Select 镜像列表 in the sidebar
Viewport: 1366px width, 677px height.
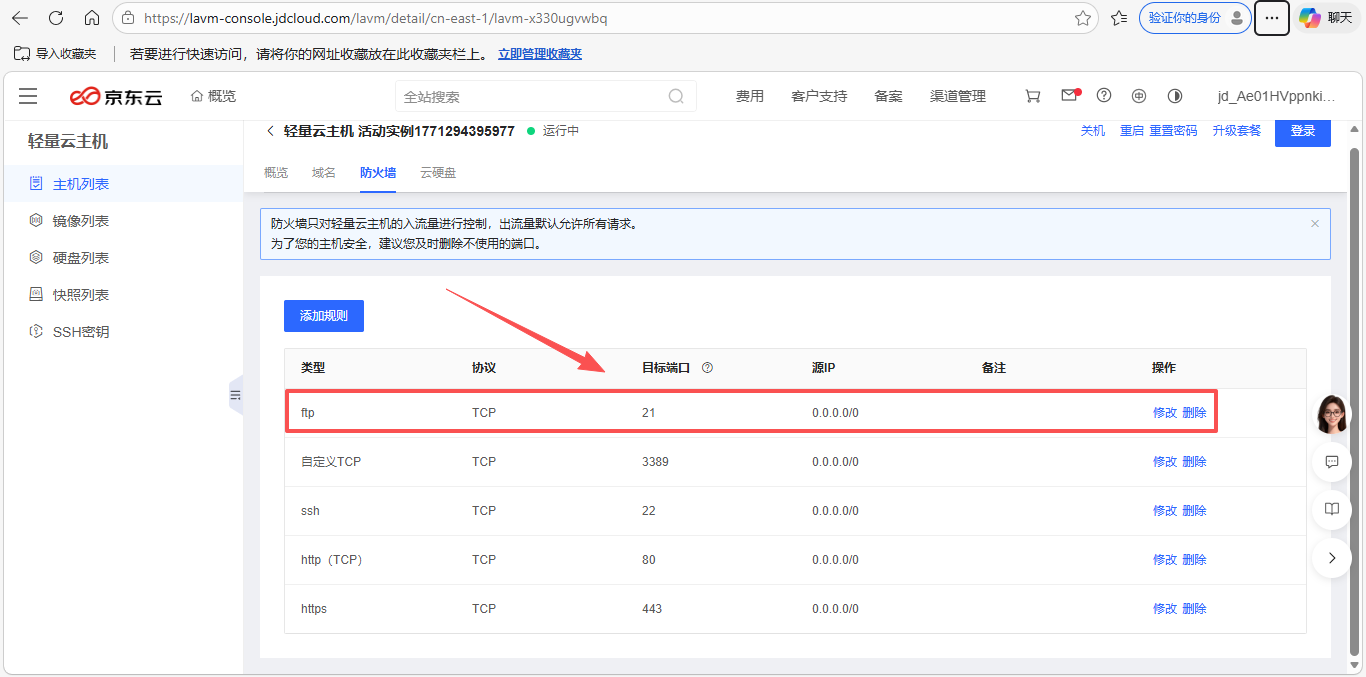pos(81,221)
